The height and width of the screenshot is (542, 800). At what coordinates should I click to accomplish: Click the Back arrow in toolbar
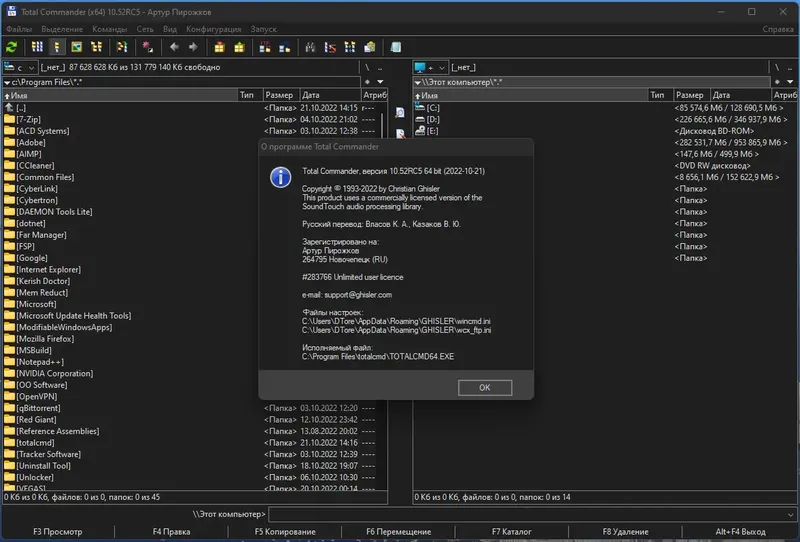coord(175,47)
